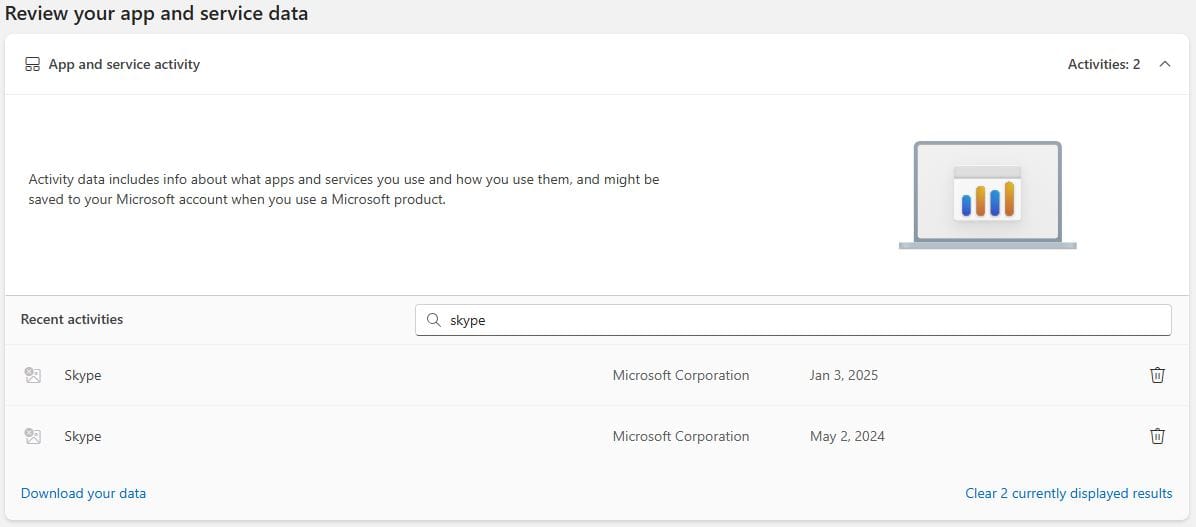Click the magnifier icon in the search box
Image resolution: width=1196 pixels, height=527 pixels.
pos(434,320)
